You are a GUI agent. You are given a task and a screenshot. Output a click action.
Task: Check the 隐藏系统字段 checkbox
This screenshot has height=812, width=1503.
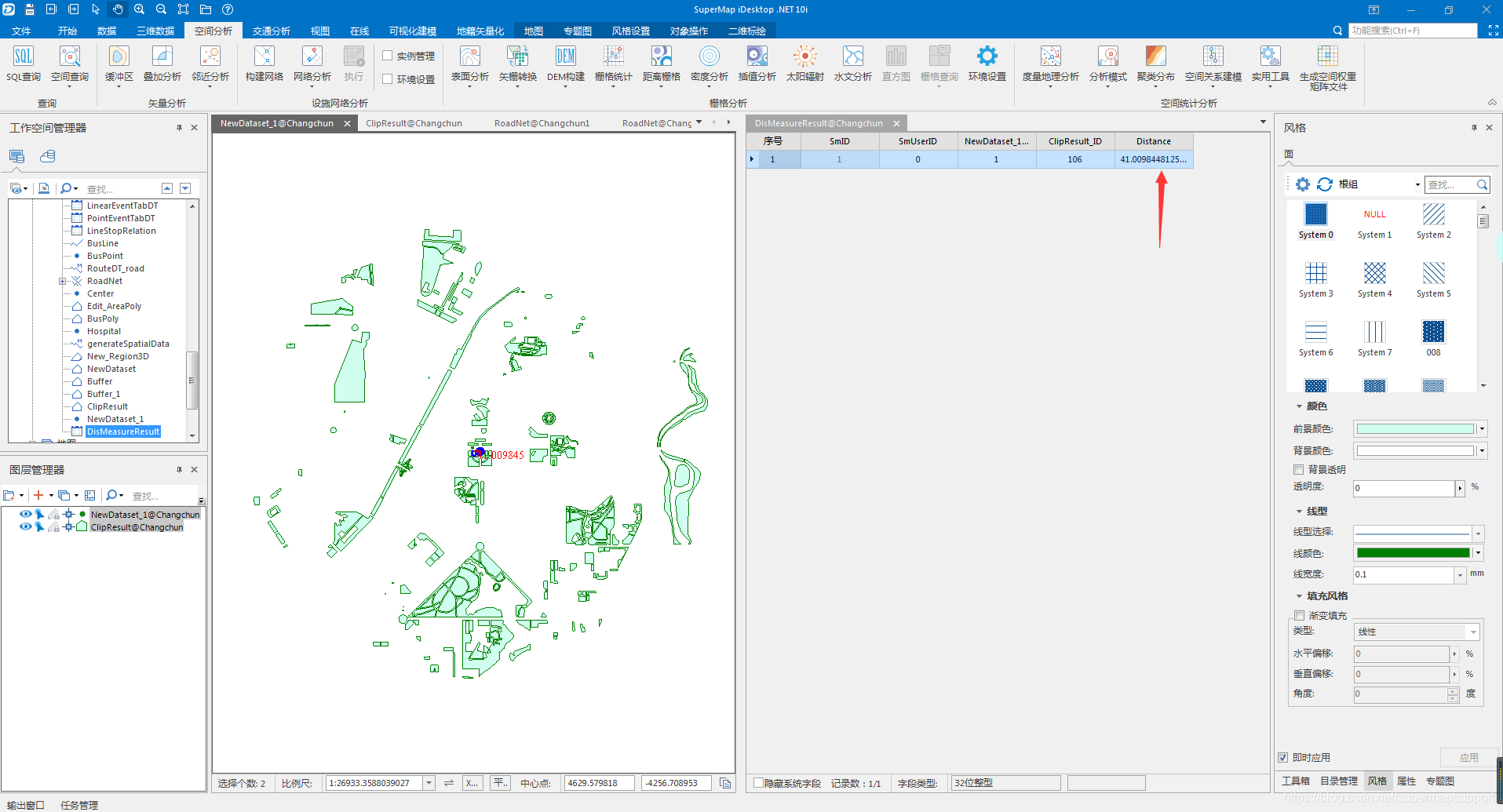point(759,783)
